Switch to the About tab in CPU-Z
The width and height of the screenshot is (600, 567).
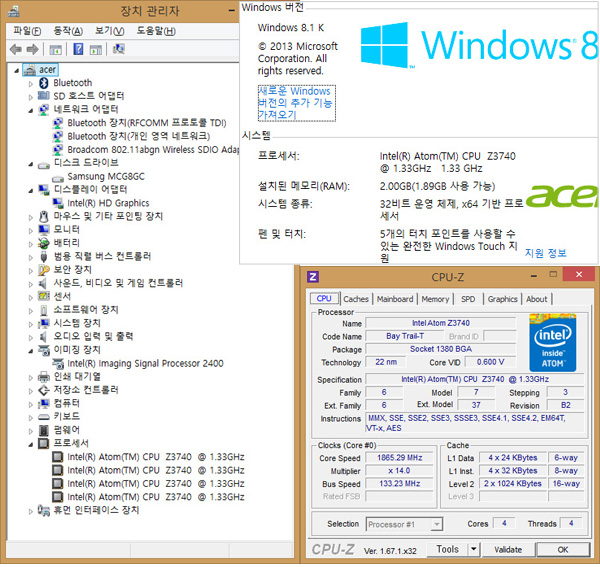536,299
